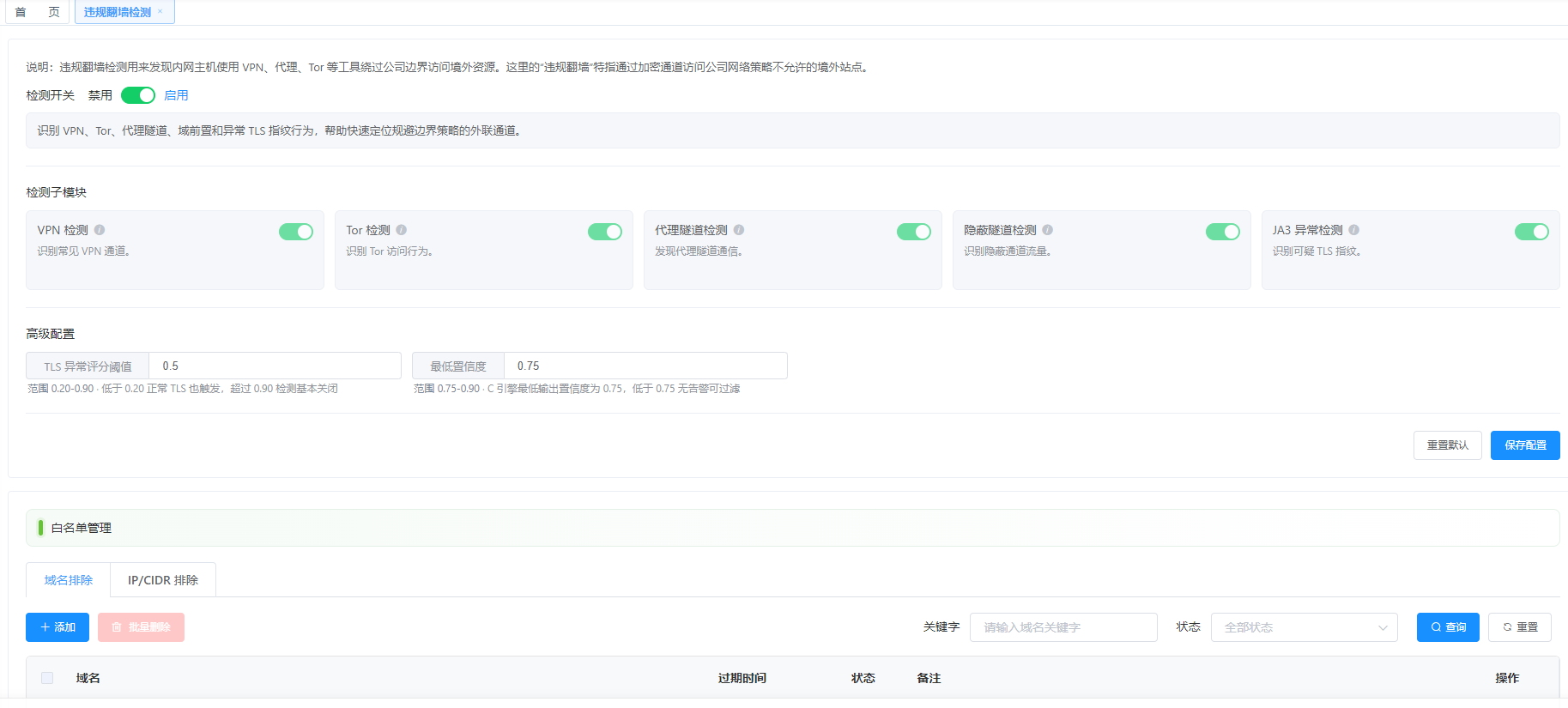Image resolution: width=1568 pixels, height=708 pixels.
Task: Switch to the IP/CIDR 排除 tab
Action: pyautogui.click(x=163, y=580)
